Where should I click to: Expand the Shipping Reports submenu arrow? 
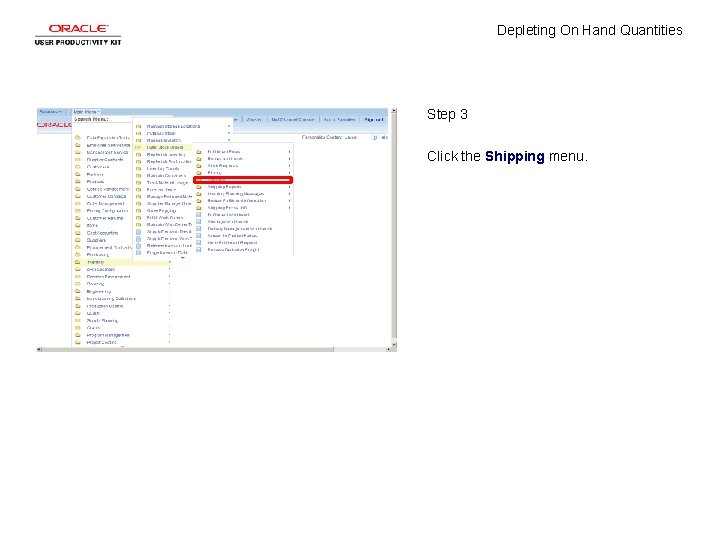point(289,187)
